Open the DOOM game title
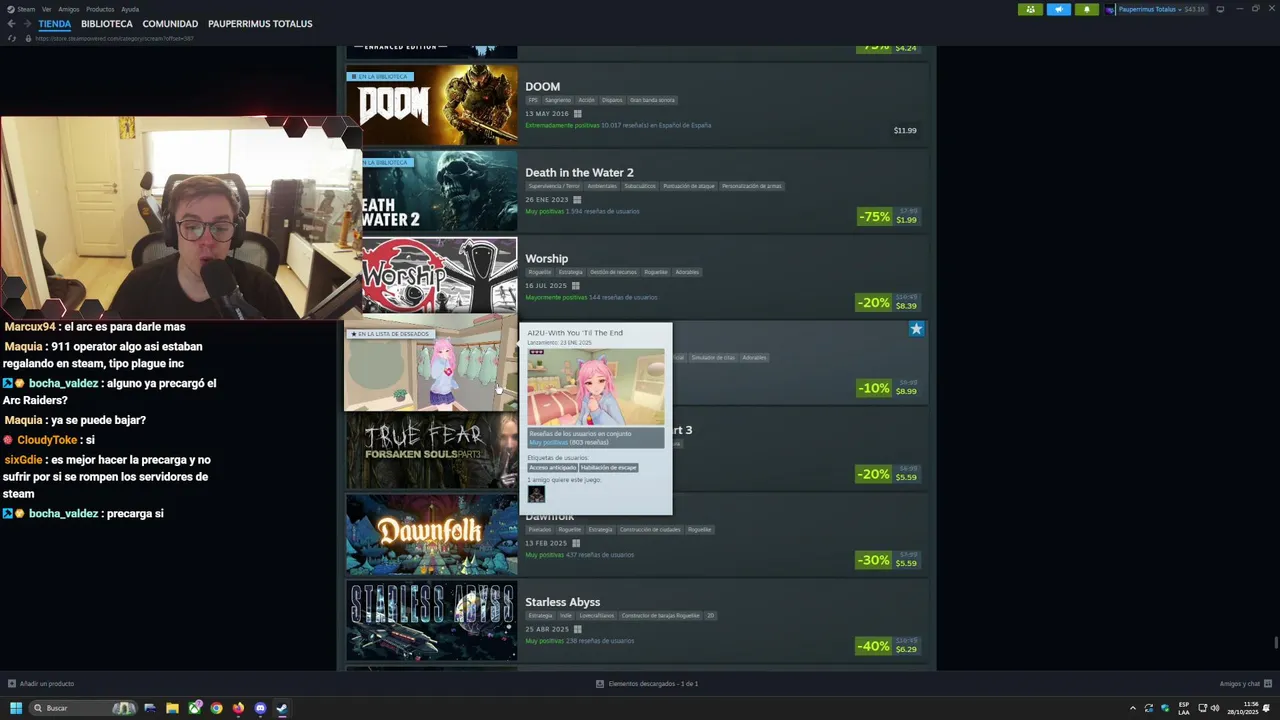Image resolution: width=1280 pixels, height=720 pixels. [543, 87]
